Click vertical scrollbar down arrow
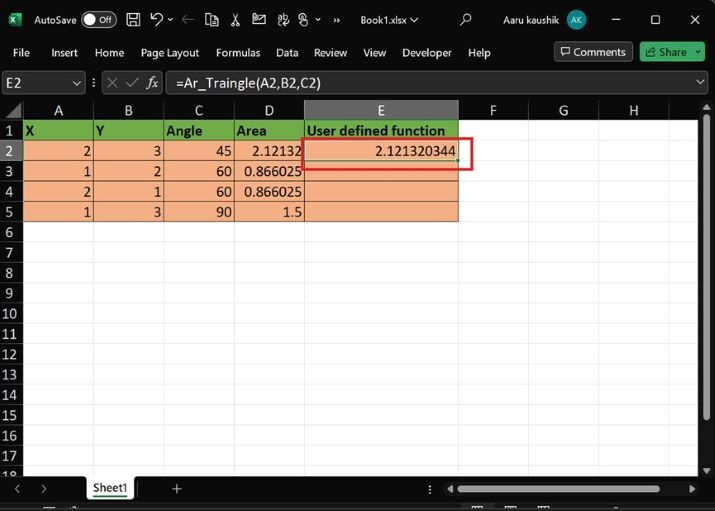Viewport: 715px width, 511px height. click(706, 470)
